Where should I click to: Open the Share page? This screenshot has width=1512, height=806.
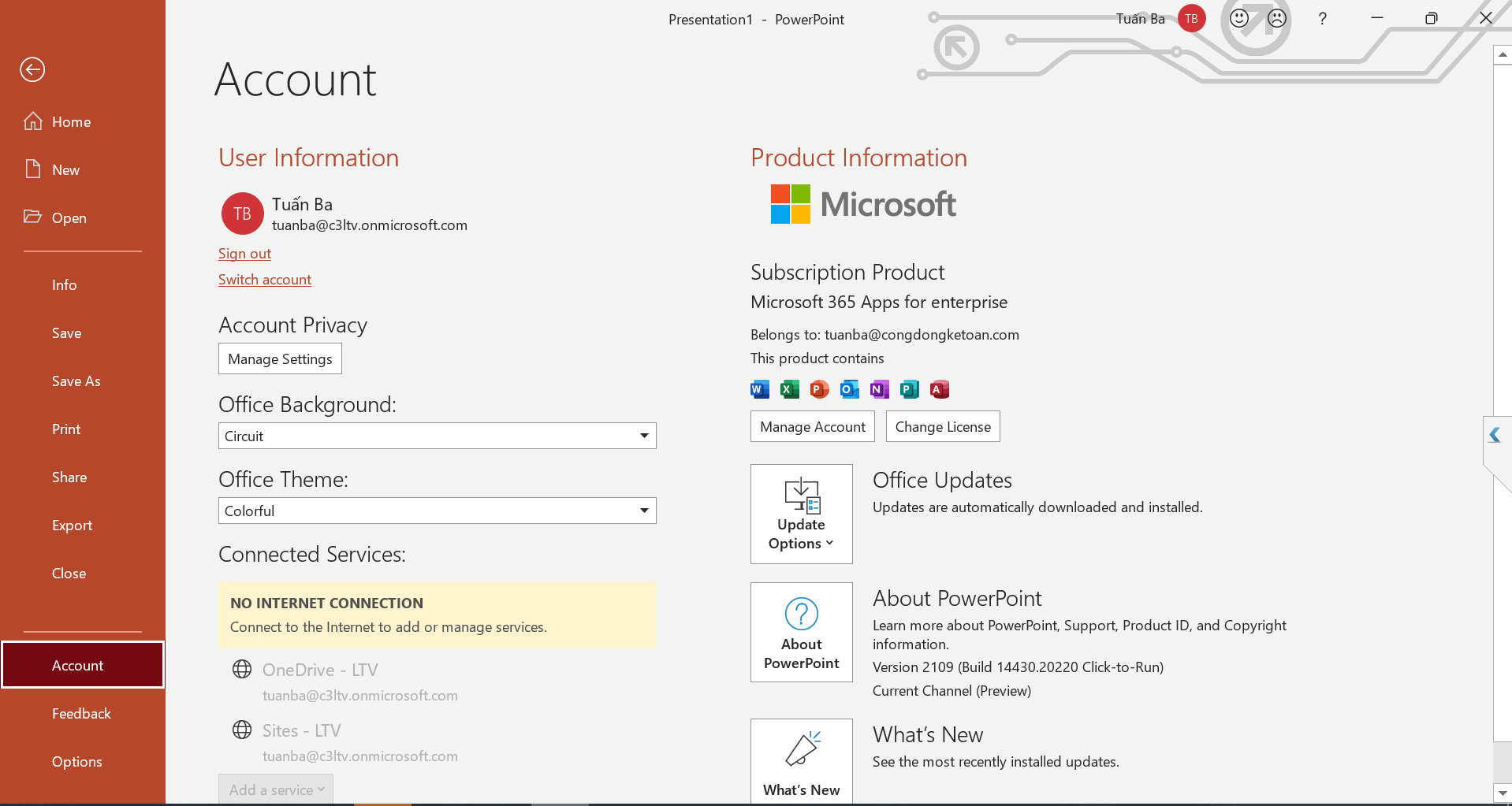click(83, 477)
